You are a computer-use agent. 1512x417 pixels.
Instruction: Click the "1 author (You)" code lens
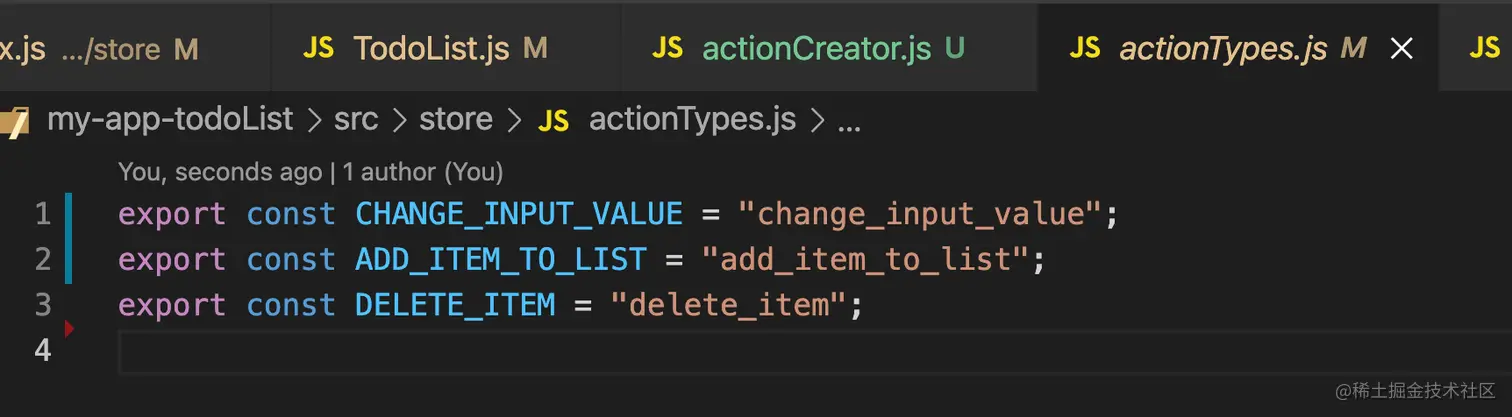click(423, 172)
